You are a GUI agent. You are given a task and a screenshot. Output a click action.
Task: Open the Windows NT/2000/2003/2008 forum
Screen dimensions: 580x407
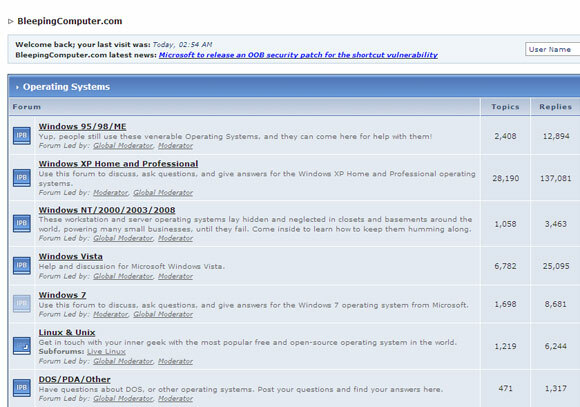click(x=107, y=210)
